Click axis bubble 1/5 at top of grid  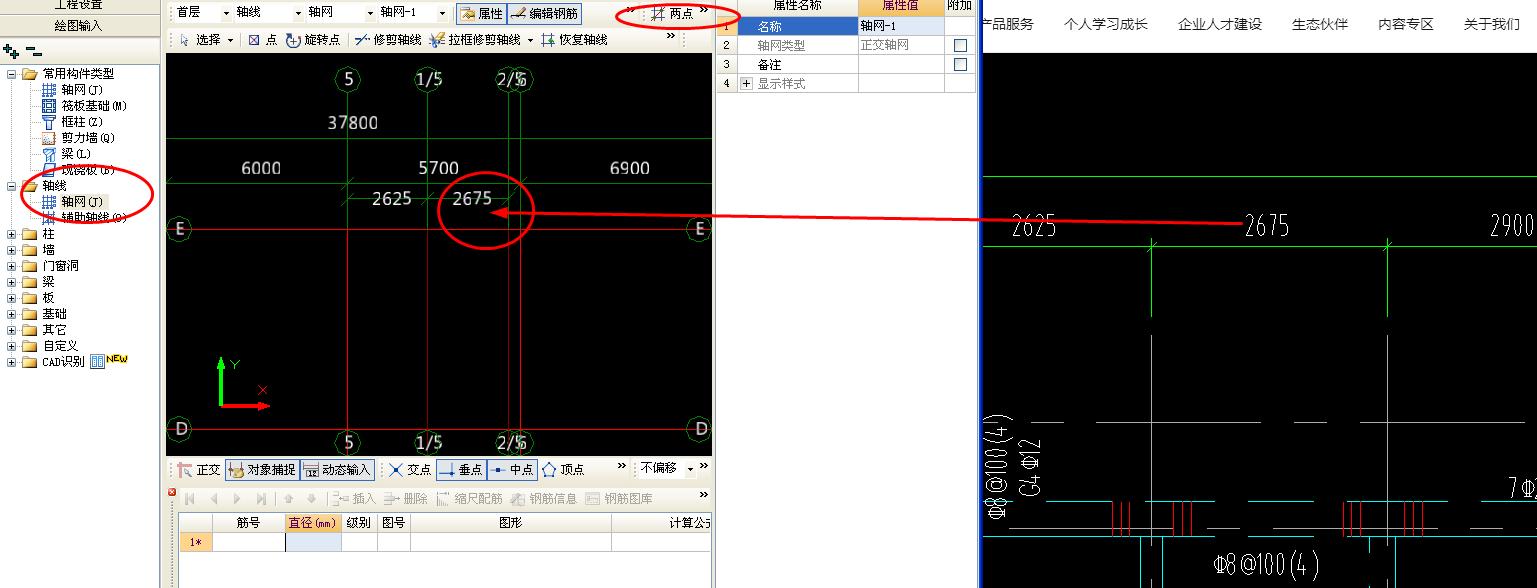tap(428, 79)
